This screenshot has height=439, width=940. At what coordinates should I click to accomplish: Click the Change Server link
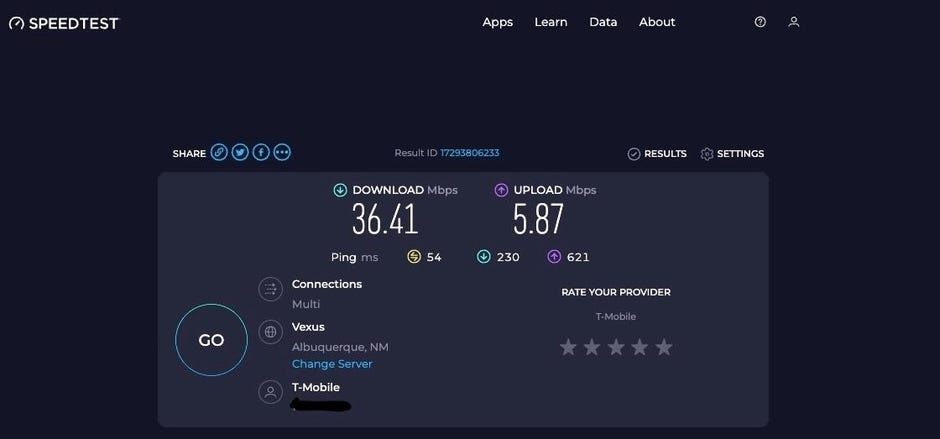click(332, 364)
